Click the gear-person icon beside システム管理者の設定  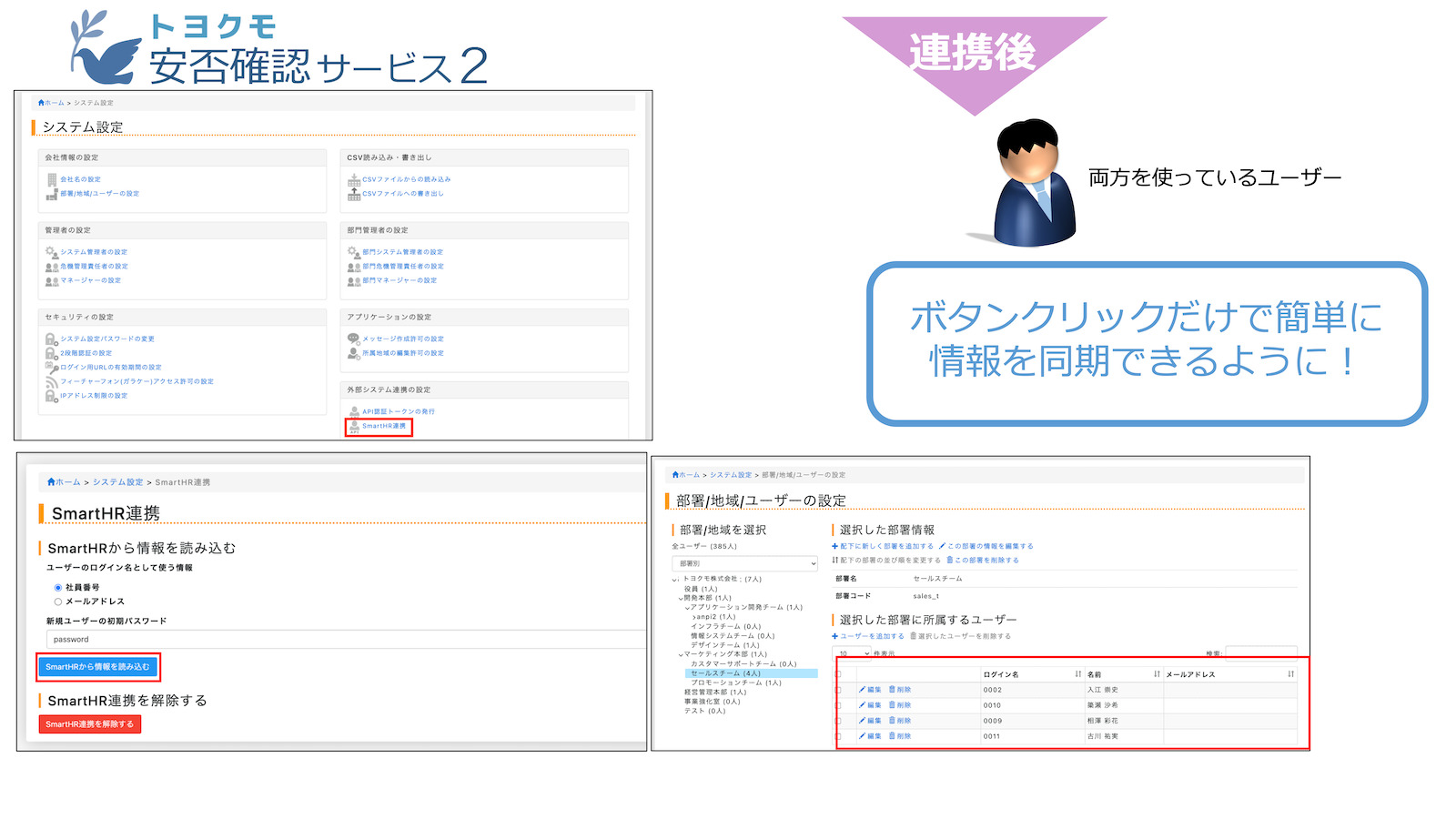point(52,252)
